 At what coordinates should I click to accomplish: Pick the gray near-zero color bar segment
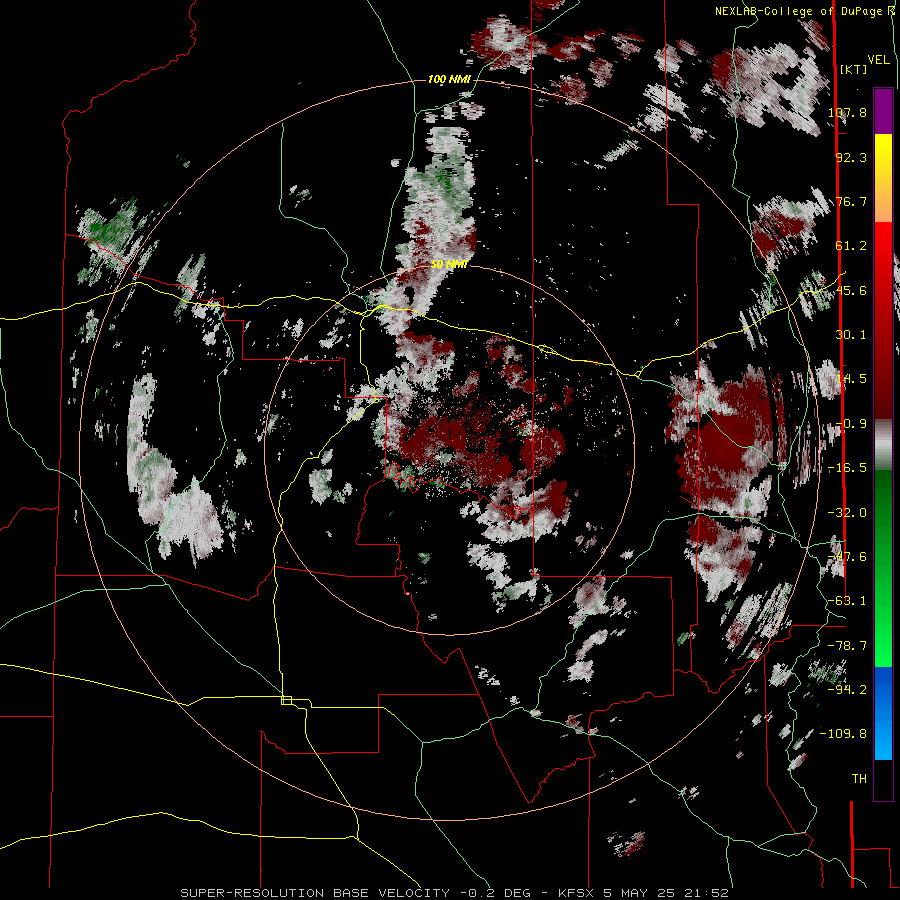883,445
